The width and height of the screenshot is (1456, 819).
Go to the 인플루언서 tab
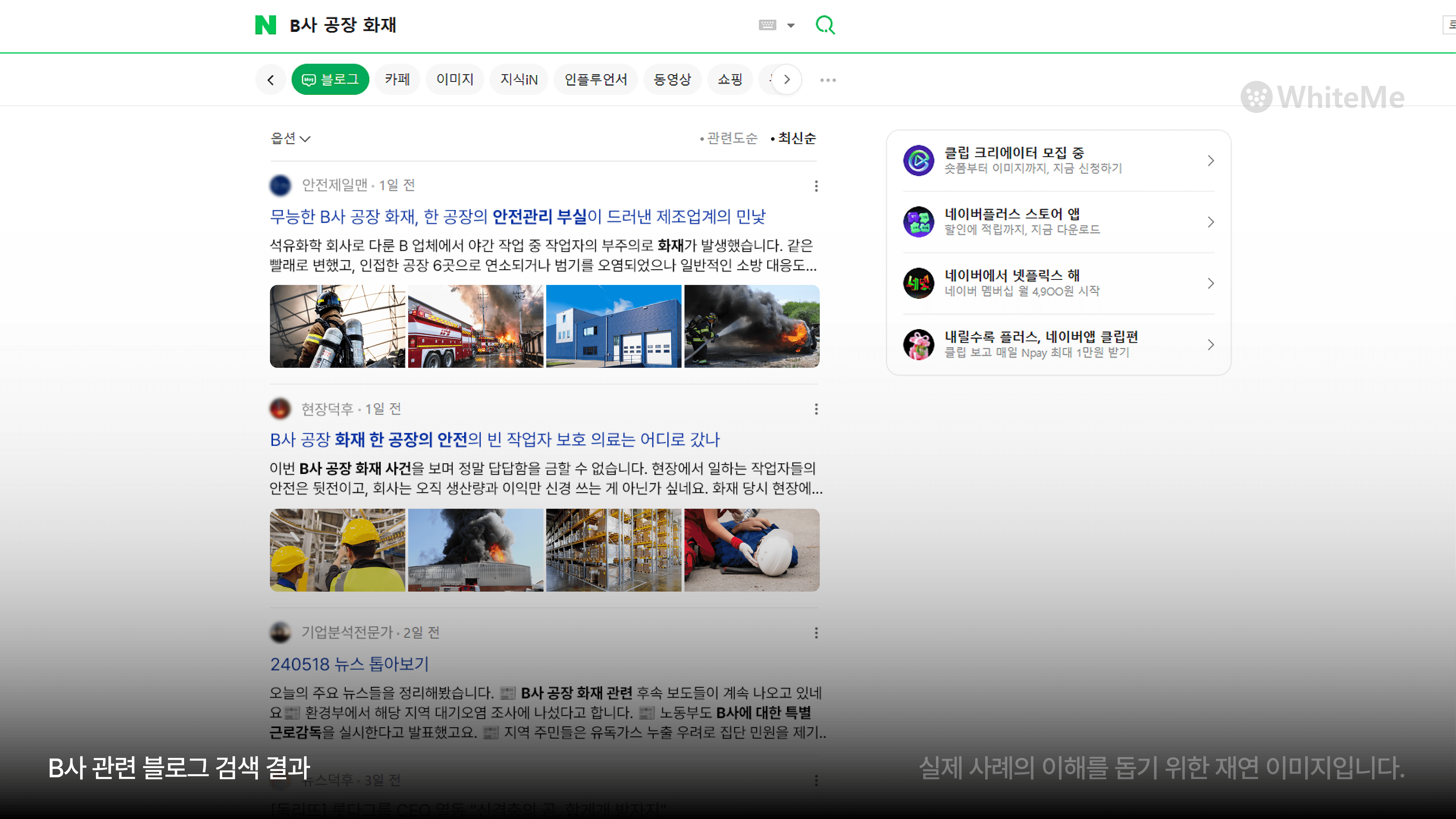pos(596,79)
